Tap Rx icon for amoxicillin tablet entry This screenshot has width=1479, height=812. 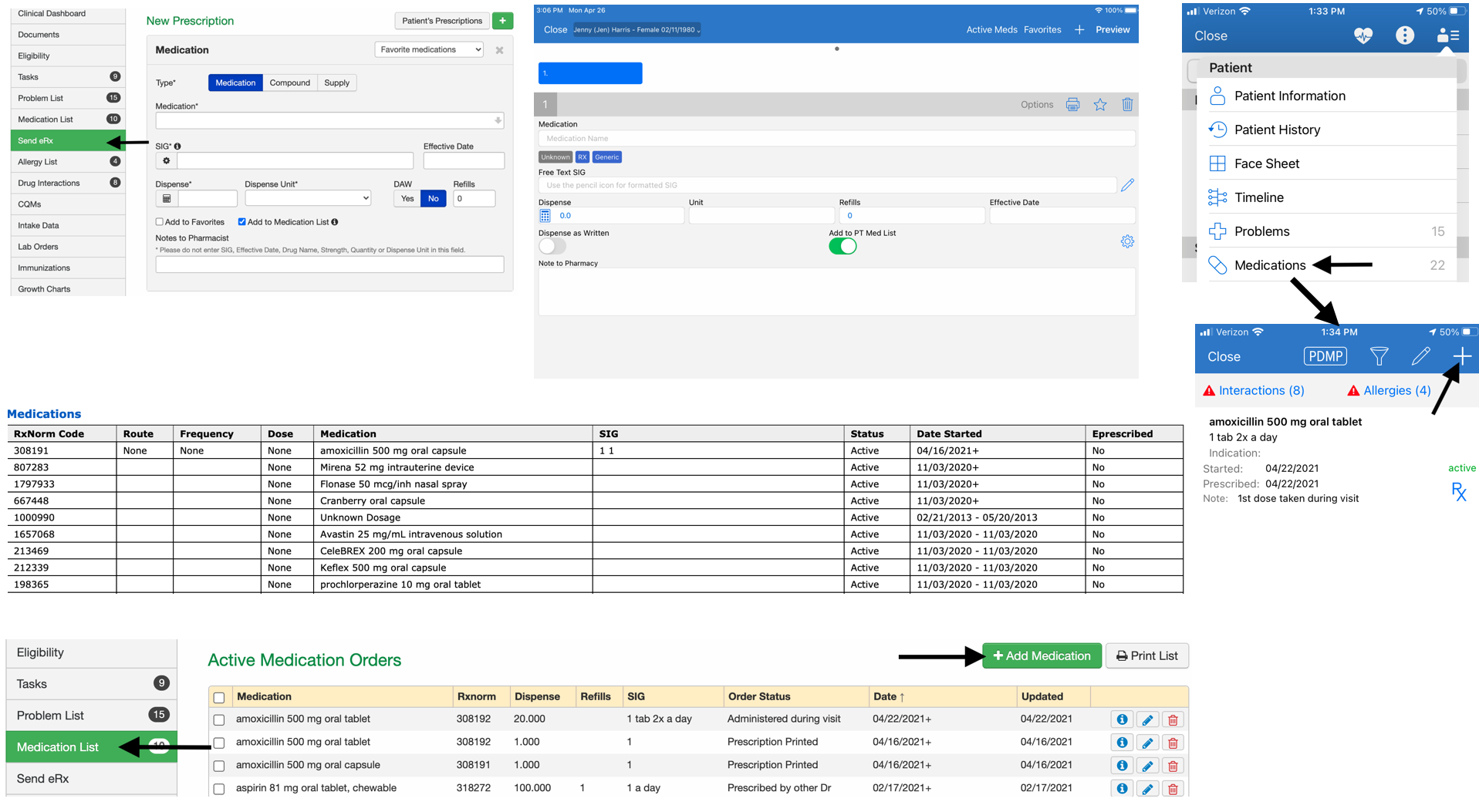point(1458,491)
